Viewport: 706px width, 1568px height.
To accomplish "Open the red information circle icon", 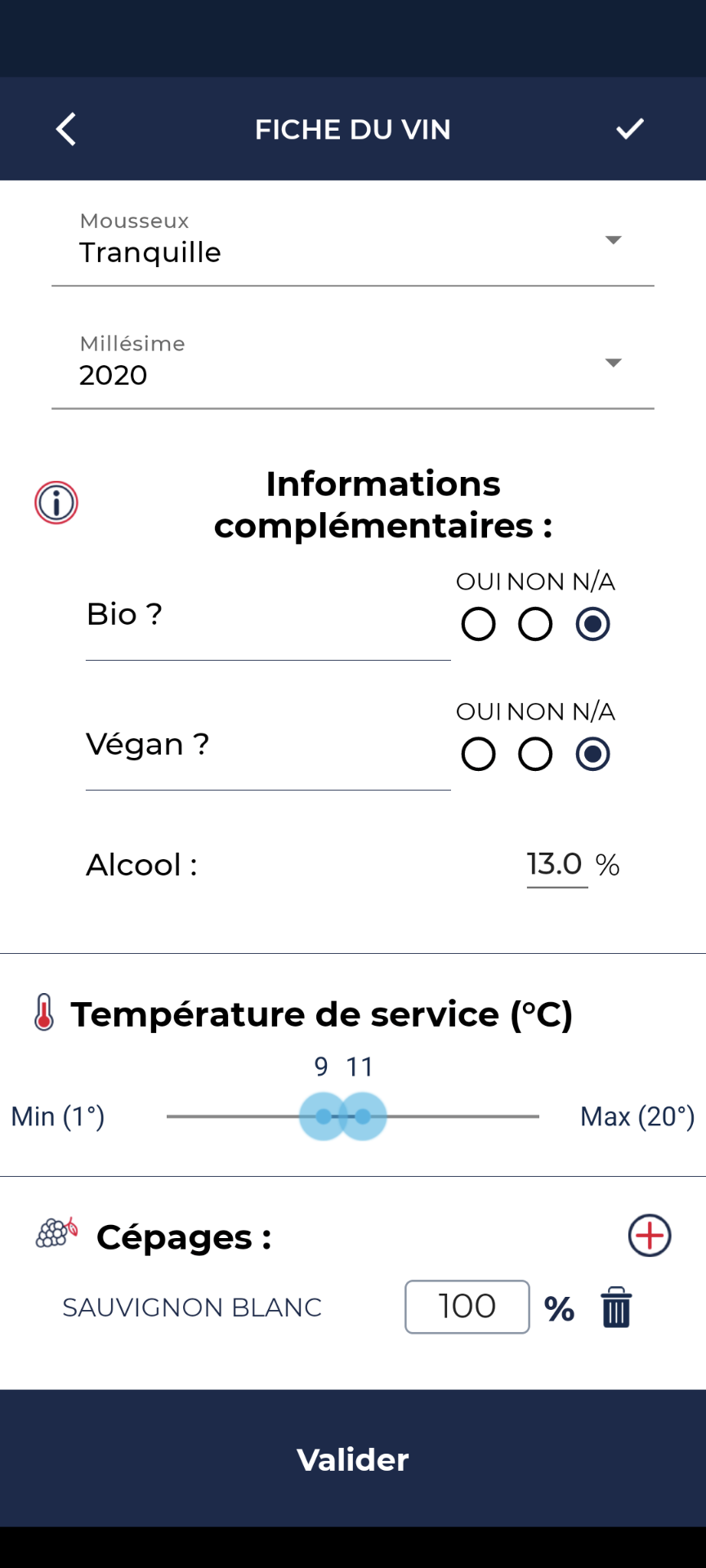I will tap(56, 502).
